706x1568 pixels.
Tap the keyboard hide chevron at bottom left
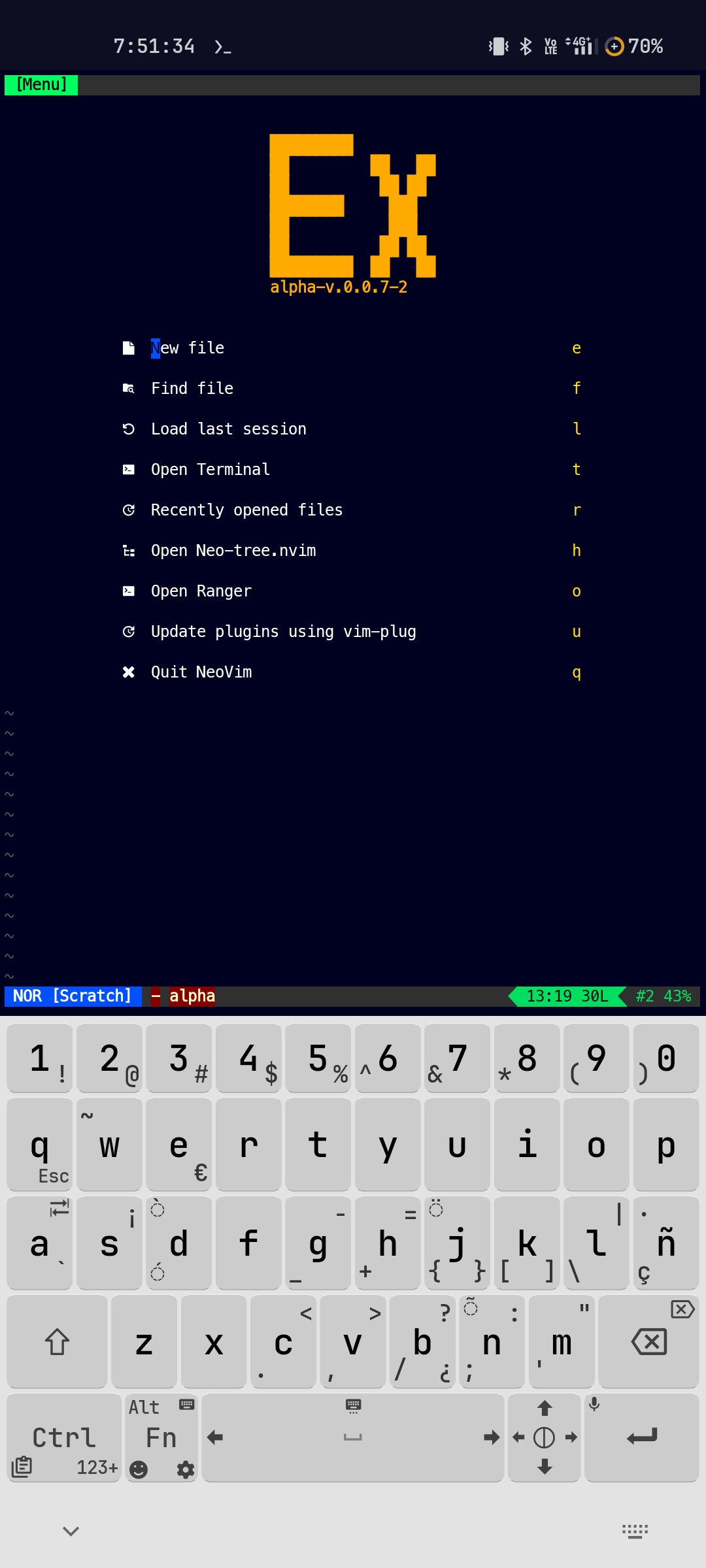[x=71, y=1531]
